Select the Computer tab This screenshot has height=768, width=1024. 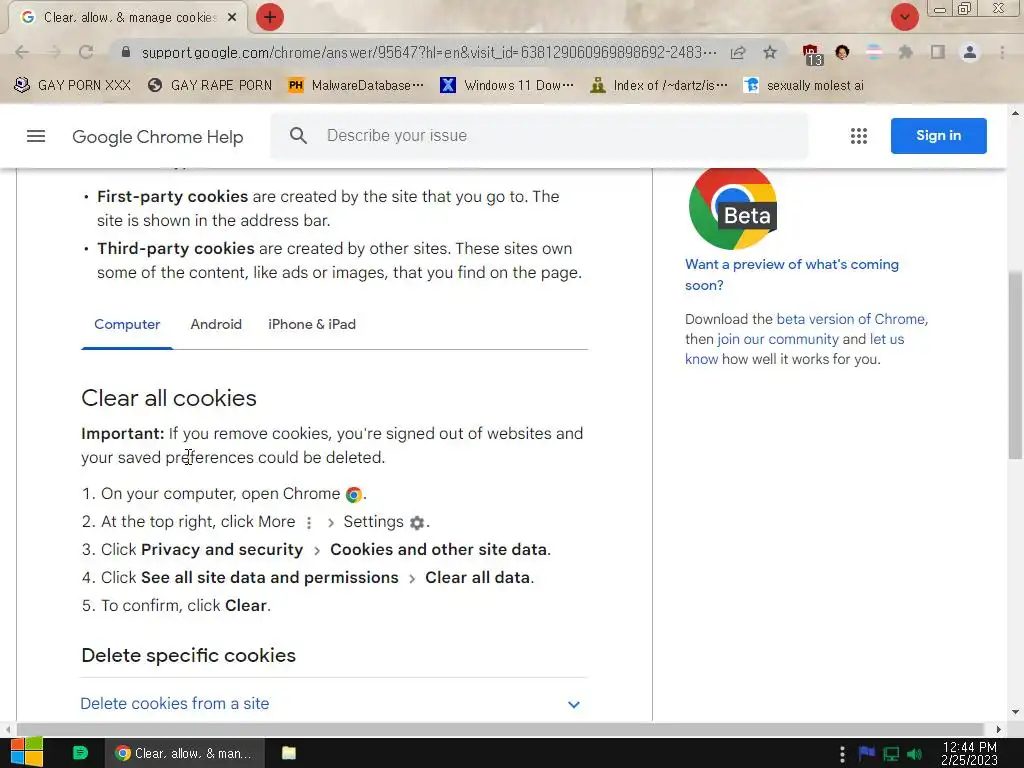coord(127,325)
